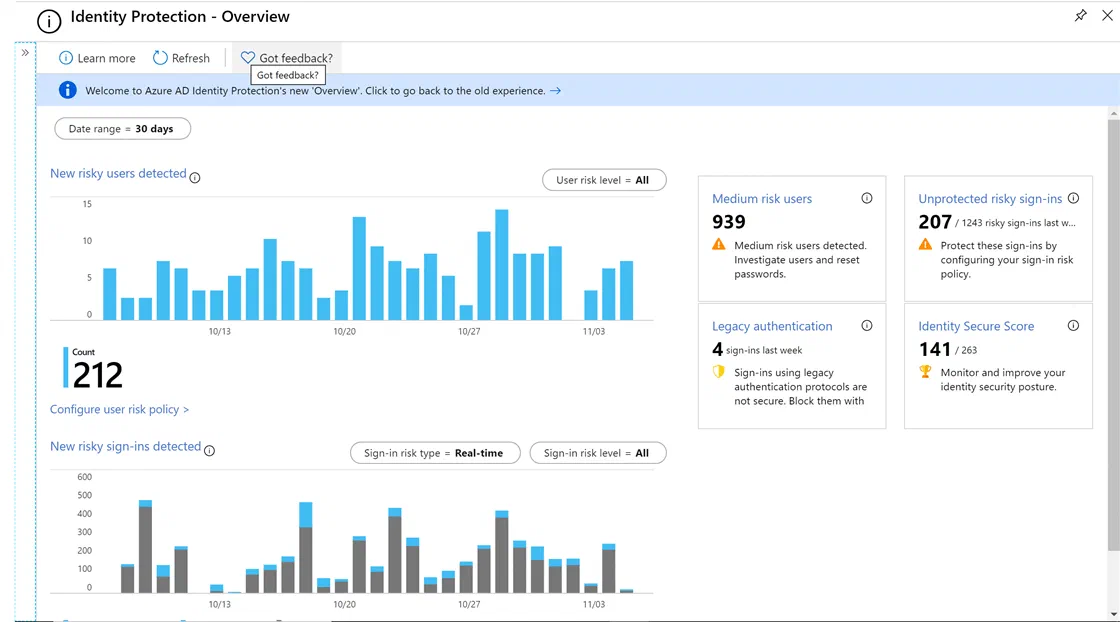Open the New risky sign-ins detected title link
1120x622 pixels.
coord(125,446)
